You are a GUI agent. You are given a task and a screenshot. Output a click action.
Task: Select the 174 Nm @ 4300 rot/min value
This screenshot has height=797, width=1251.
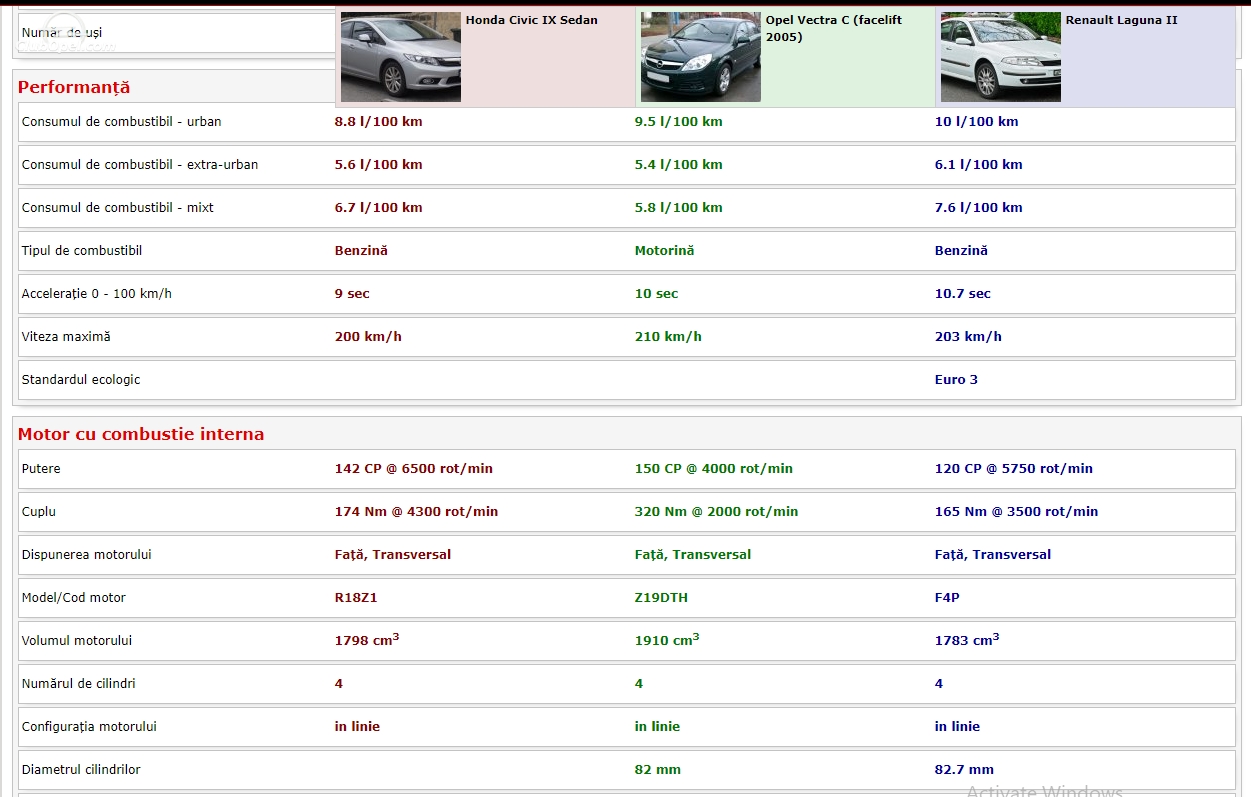(416, 512)
